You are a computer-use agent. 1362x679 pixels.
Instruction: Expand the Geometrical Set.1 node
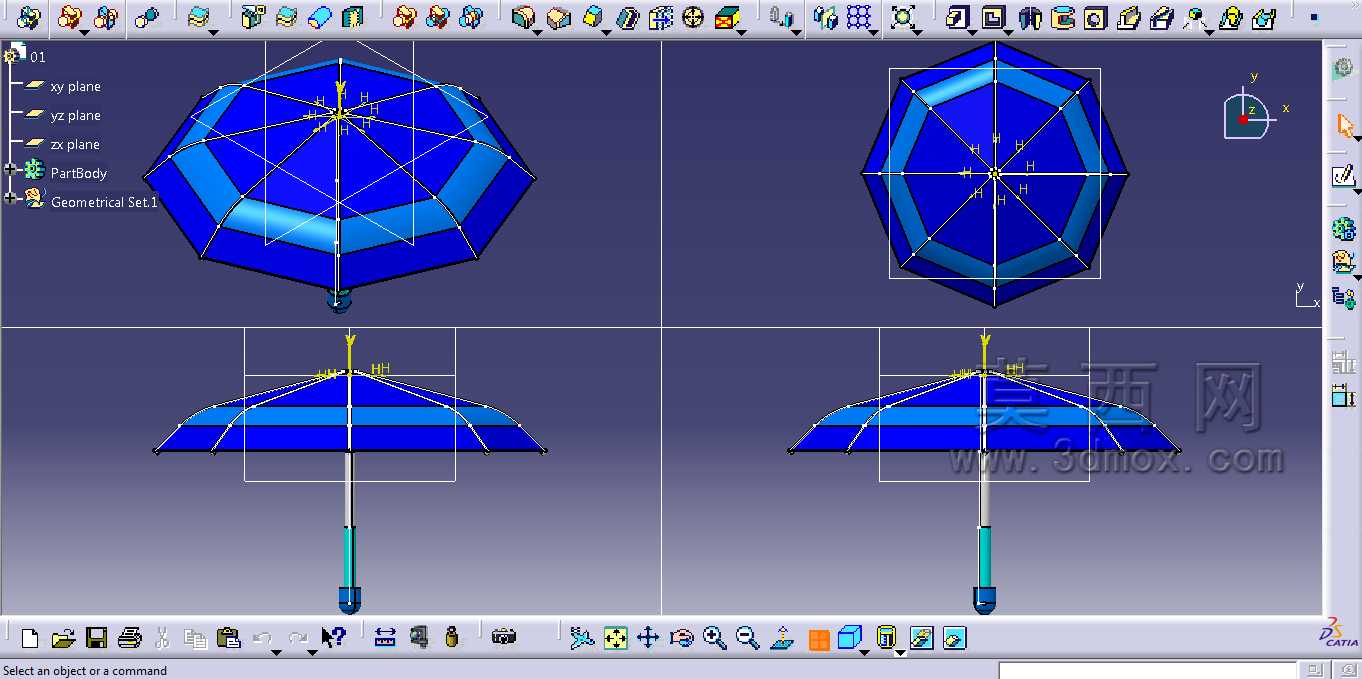[11, 198]
